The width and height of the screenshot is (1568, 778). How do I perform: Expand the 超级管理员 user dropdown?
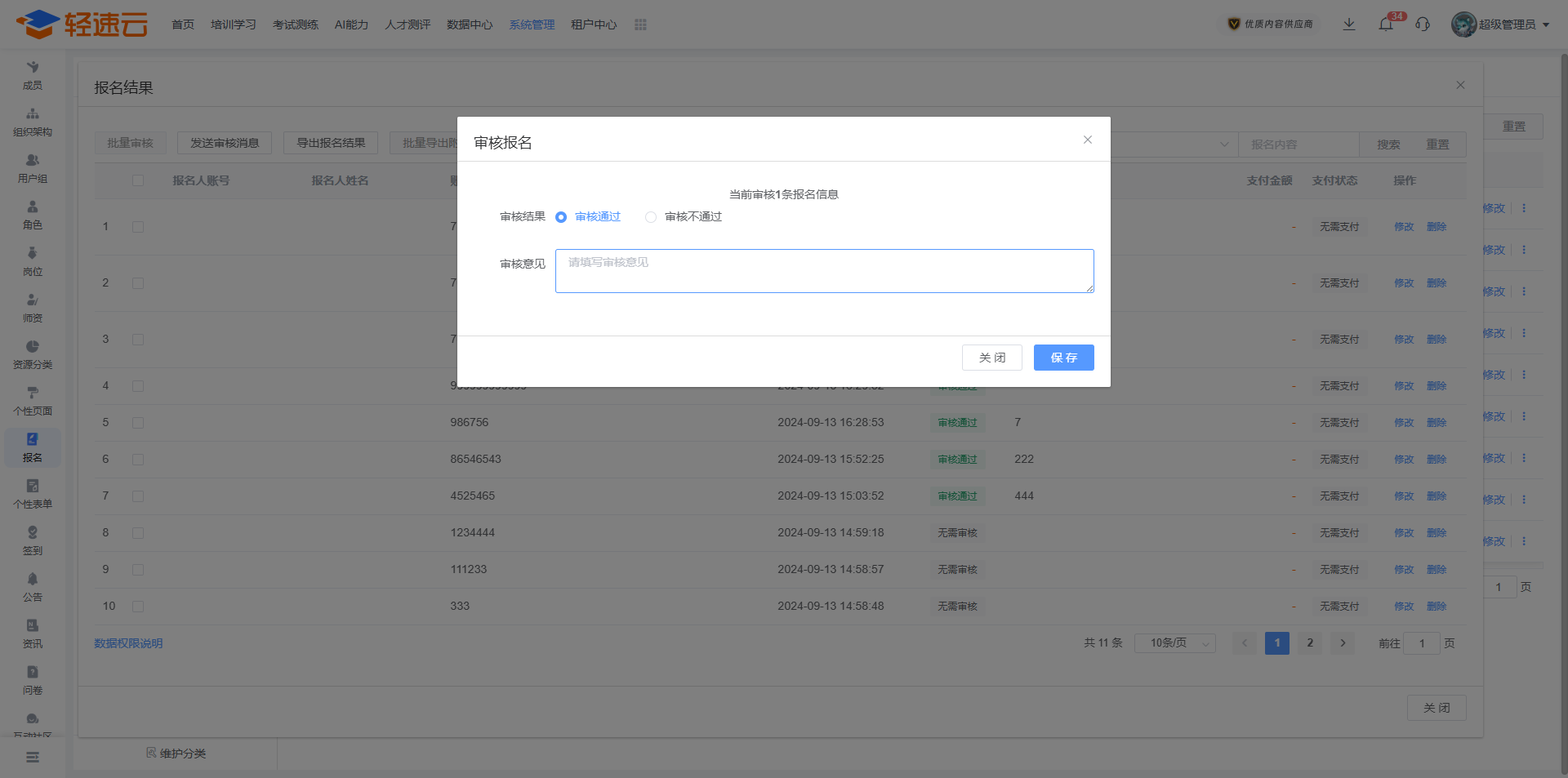pyautogui.click(x=1500, y=24)
